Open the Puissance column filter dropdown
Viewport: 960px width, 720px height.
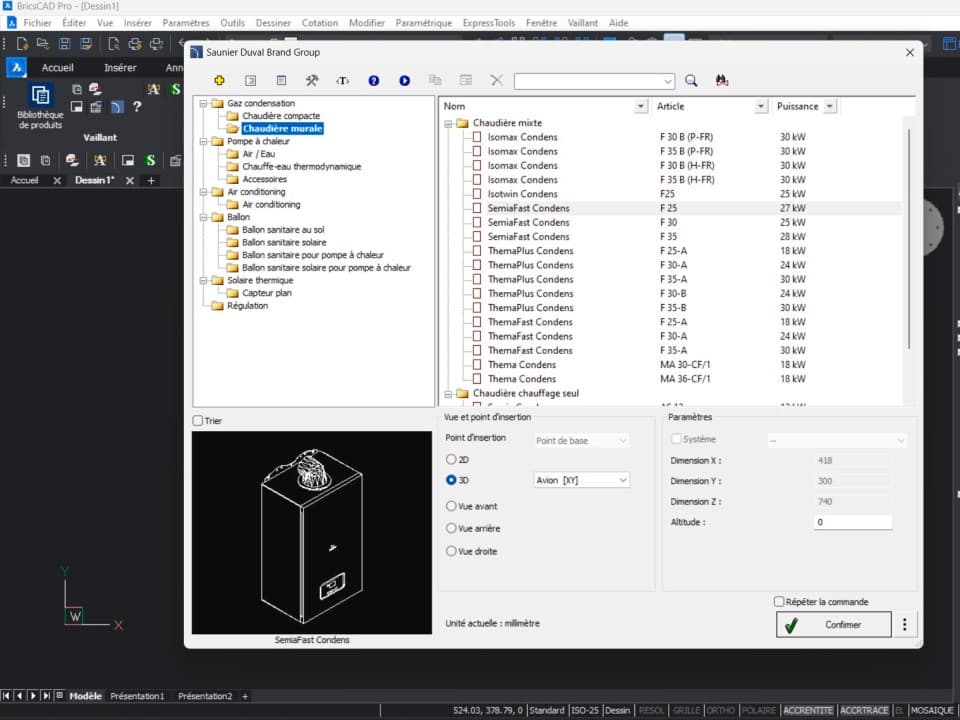pyautogui.click(x=829, y=106)
